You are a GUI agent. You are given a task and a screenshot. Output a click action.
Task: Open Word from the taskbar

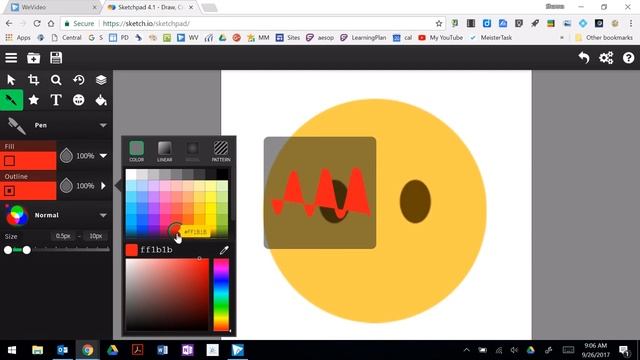[162, 350]
